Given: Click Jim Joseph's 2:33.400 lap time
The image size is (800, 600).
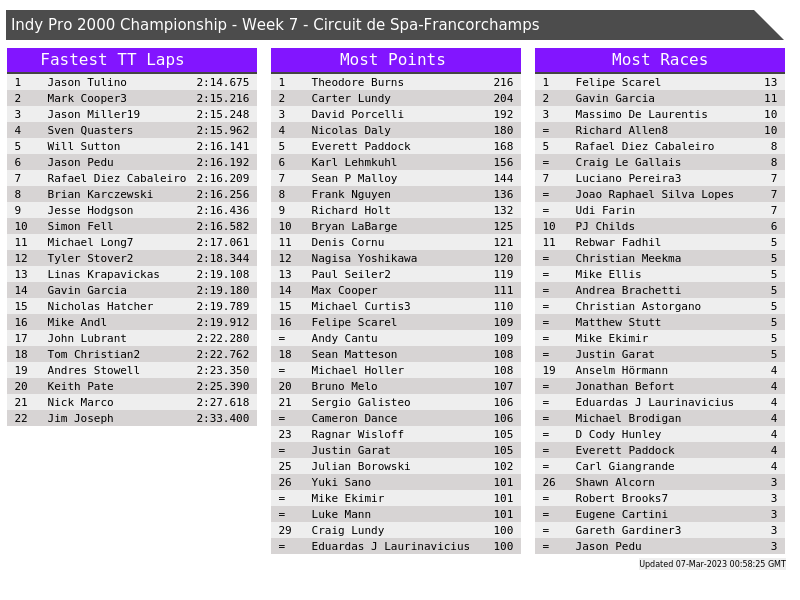Looking at the screenshot, I should coord(222,418).
